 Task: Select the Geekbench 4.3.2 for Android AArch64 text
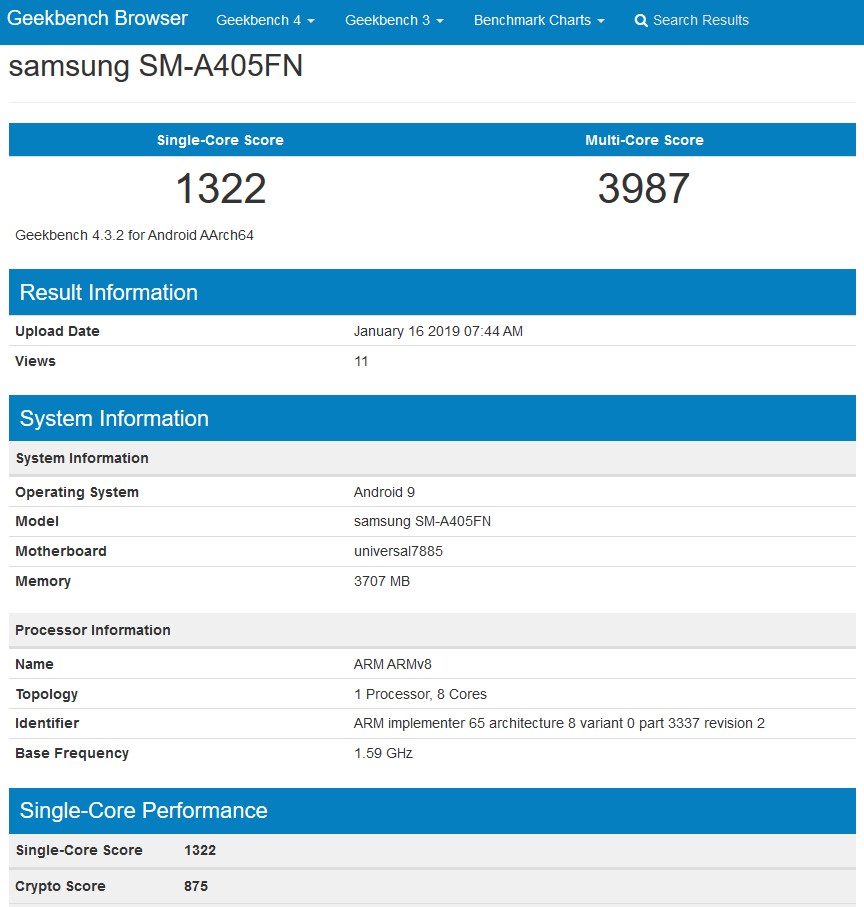pyautogui.click(x=139, y=235)
